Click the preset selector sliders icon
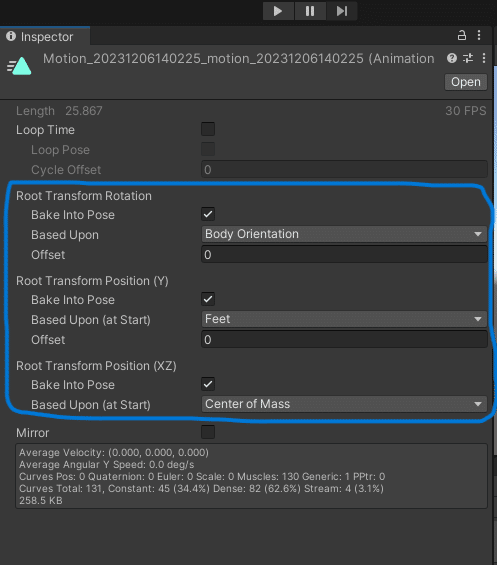 point(468,58)
